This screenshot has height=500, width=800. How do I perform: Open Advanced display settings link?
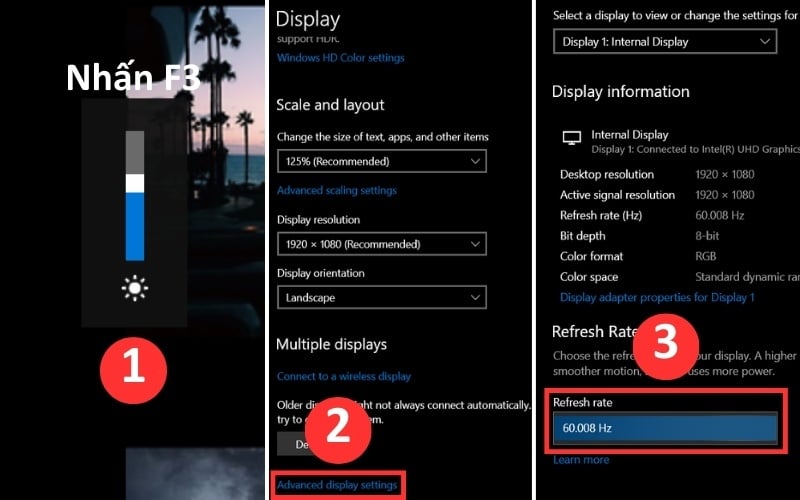(x=337, y=485)
